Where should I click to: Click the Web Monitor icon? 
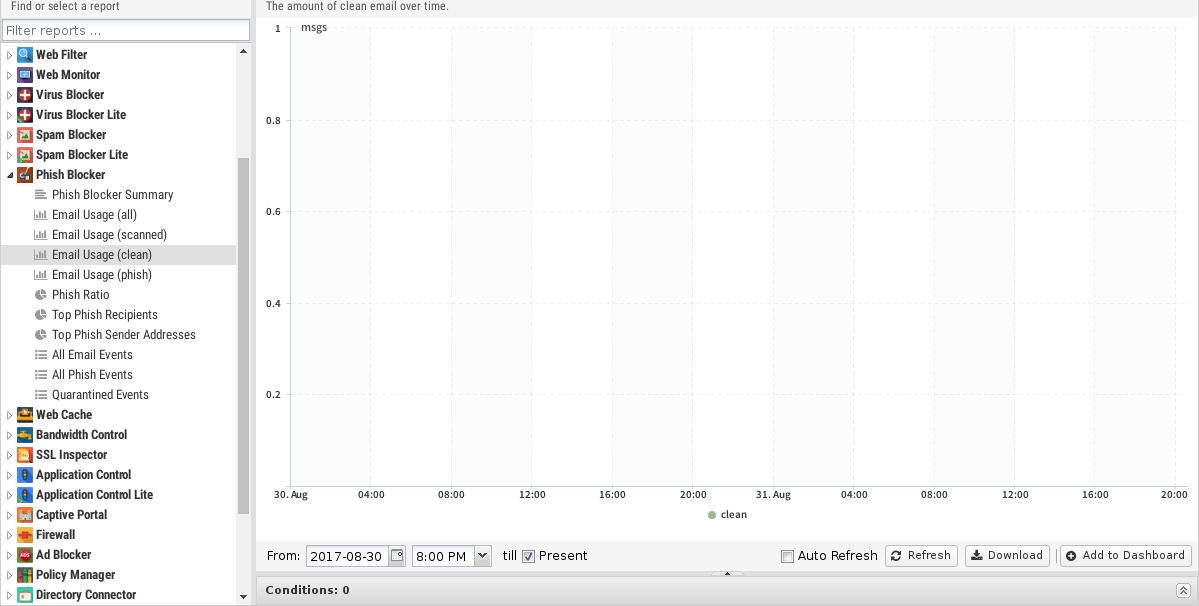click(x=24, y=75)
